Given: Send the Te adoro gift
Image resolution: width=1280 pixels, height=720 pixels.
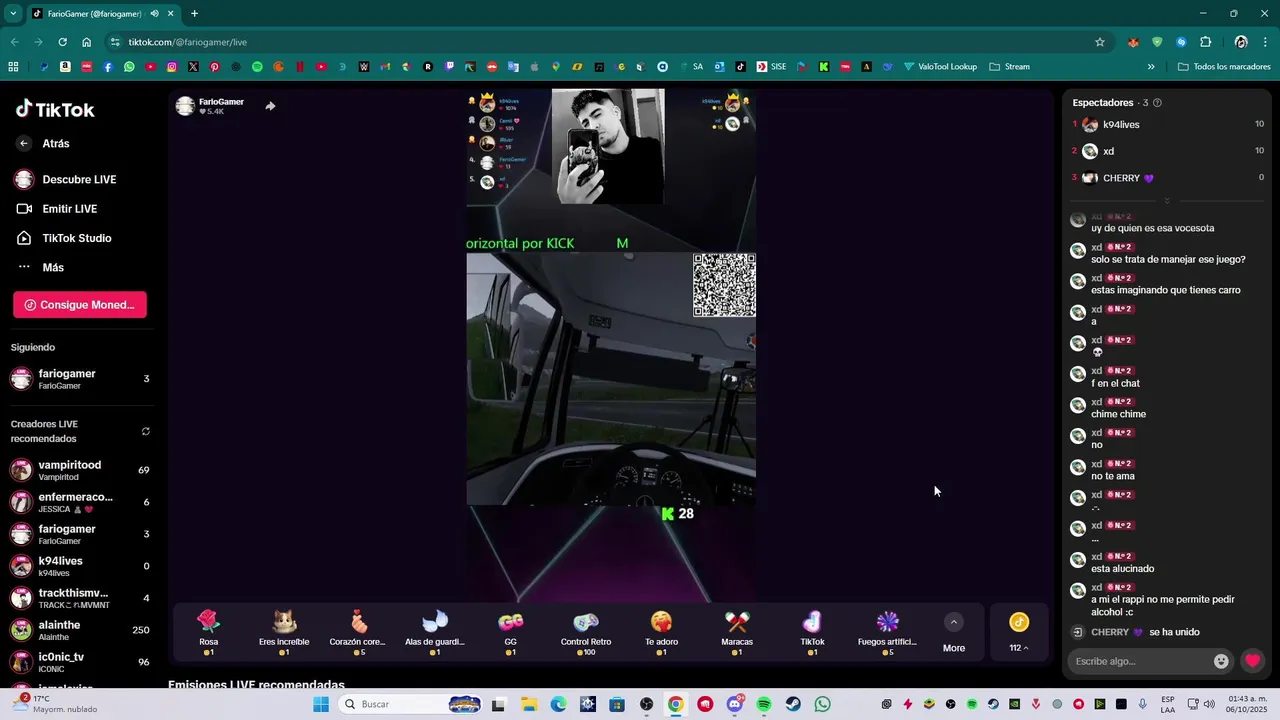Looking at the screenshot, I should [x=661, y=632].
